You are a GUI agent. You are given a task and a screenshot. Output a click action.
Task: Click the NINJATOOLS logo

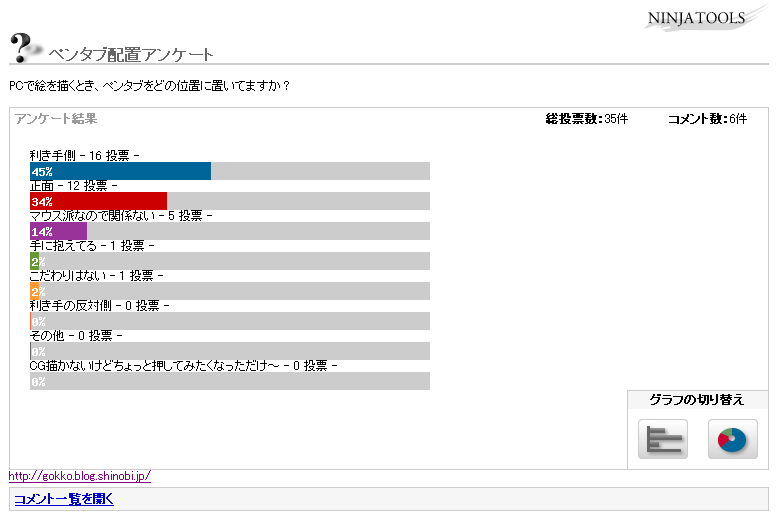tap(711, 18)
